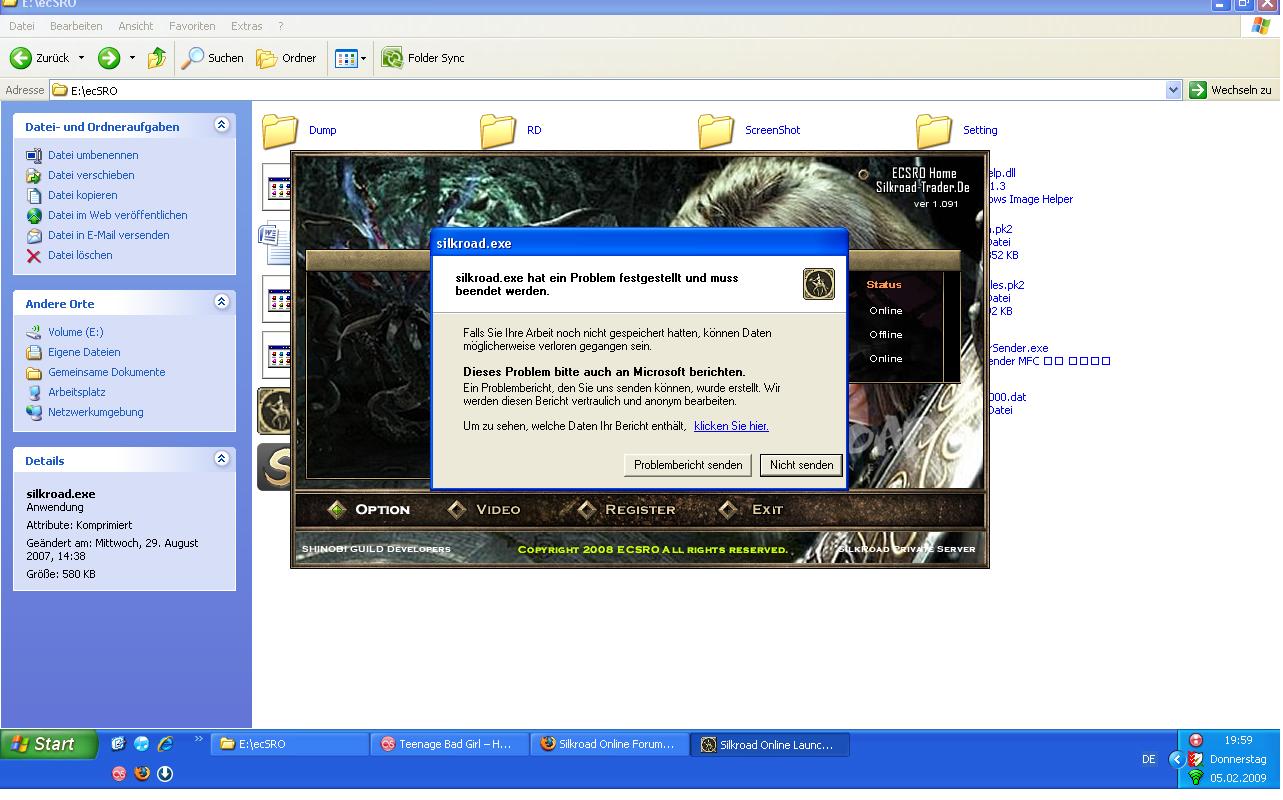Viewport: 1283px width, 800px height.
Task: Click the Zurück back arrow in Explorer
Action: [20, 58]
